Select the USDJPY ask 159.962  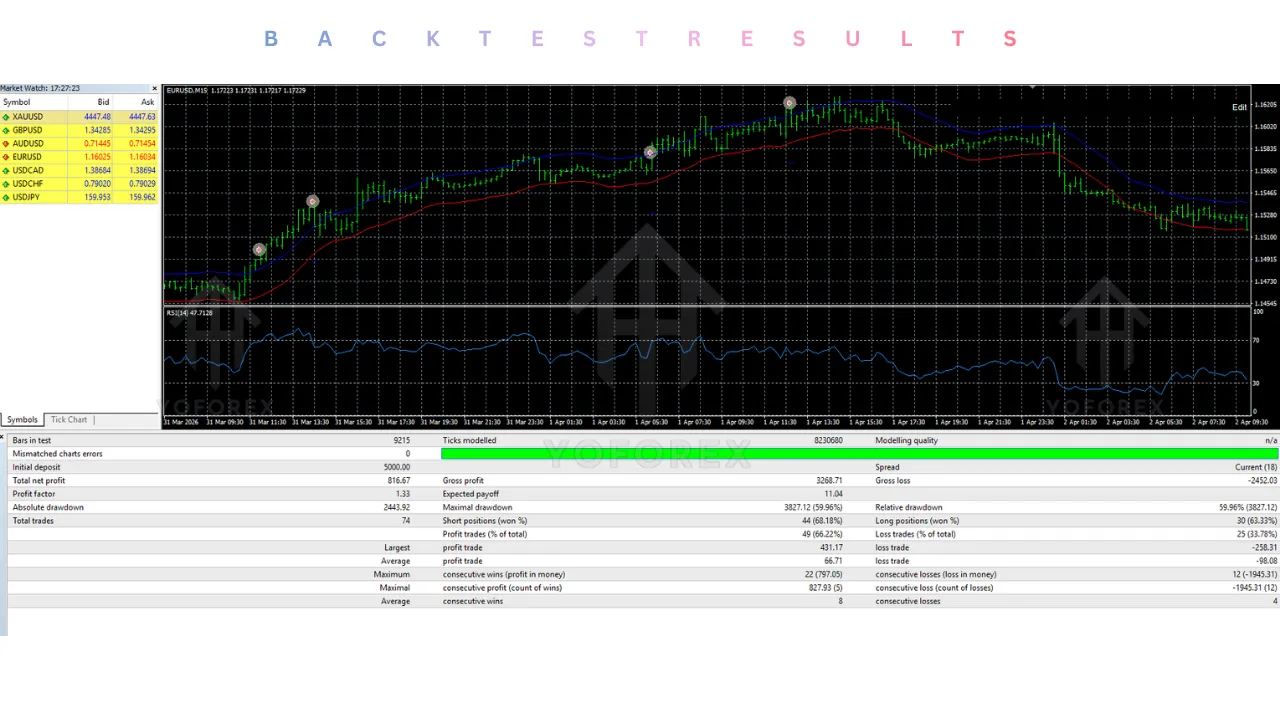point(141,197)
